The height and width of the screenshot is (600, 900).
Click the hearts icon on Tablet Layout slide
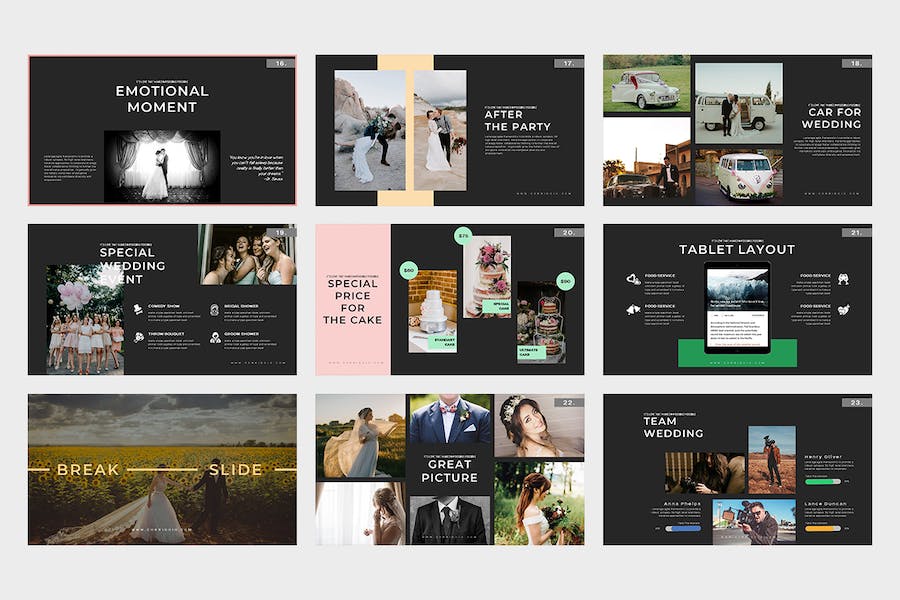pyautogui.click(x=634, y=279)
